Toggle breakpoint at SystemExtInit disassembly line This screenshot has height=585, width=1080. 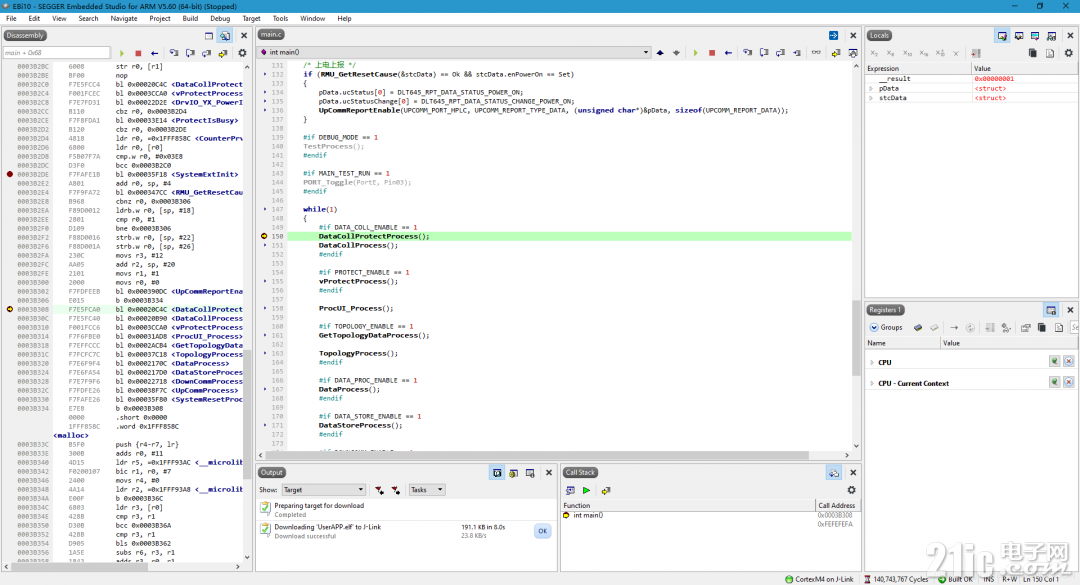pos(10,174)
